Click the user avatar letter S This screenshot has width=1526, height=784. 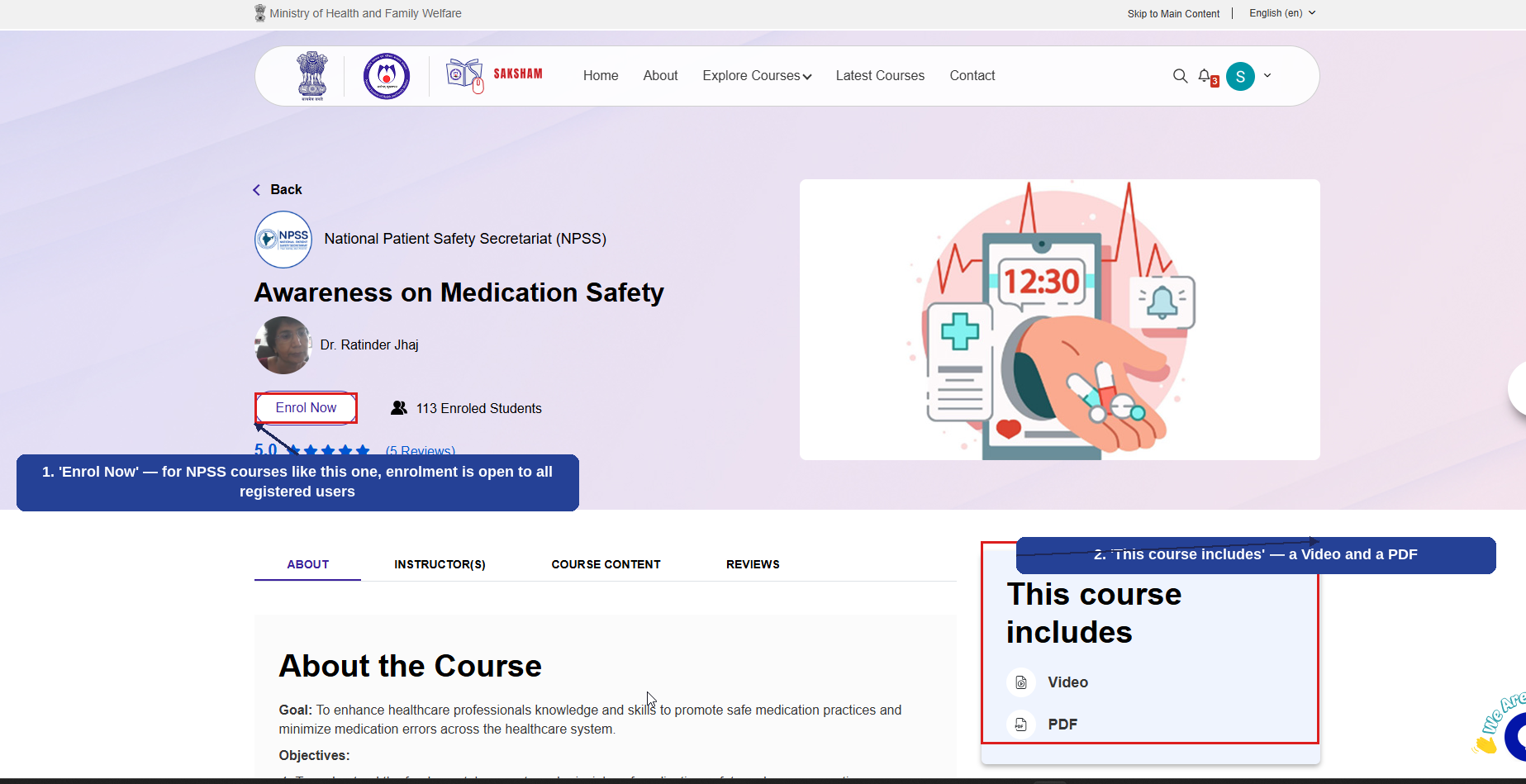1240,76
